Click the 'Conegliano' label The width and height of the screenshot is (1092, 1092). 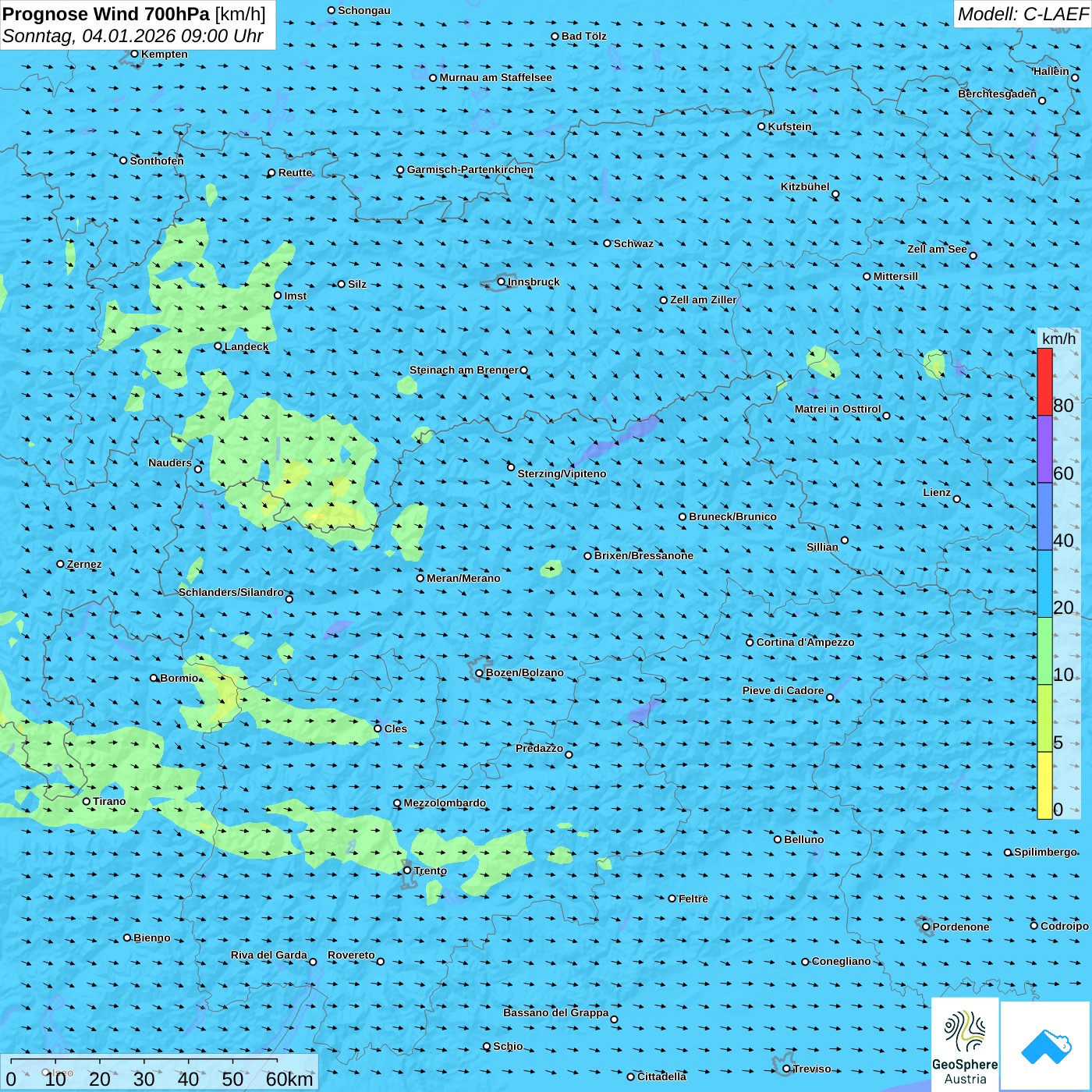tap(842, 961)
